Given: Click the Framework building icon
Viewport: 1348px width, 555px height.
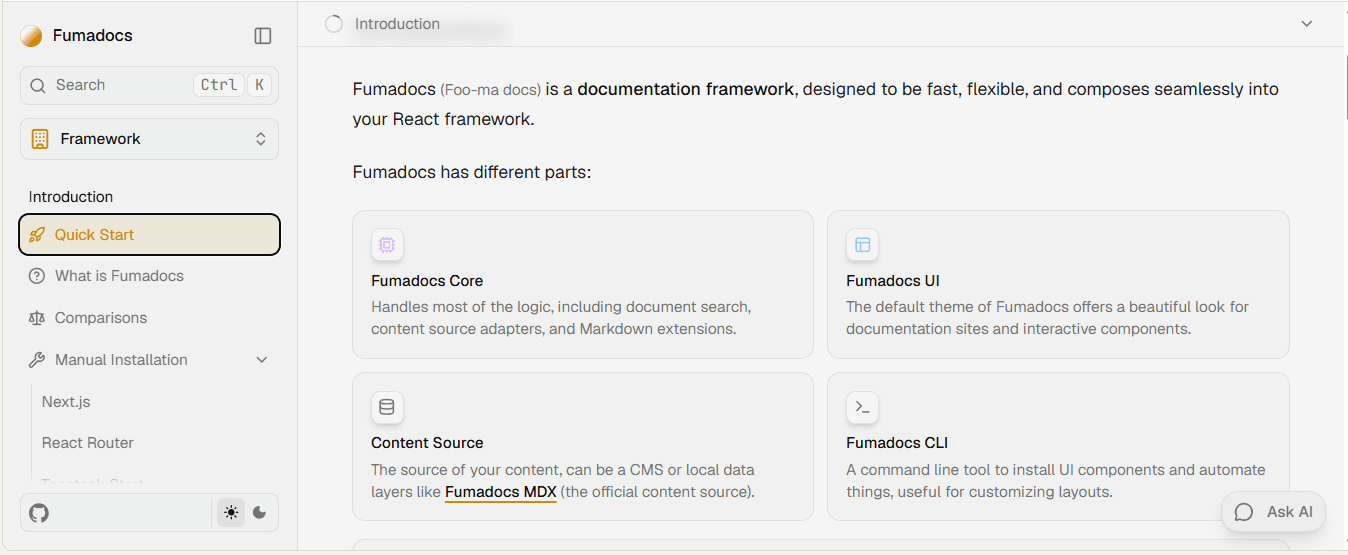Looking at the screenshot, I should pyautogui.click(x=40, y=139).
